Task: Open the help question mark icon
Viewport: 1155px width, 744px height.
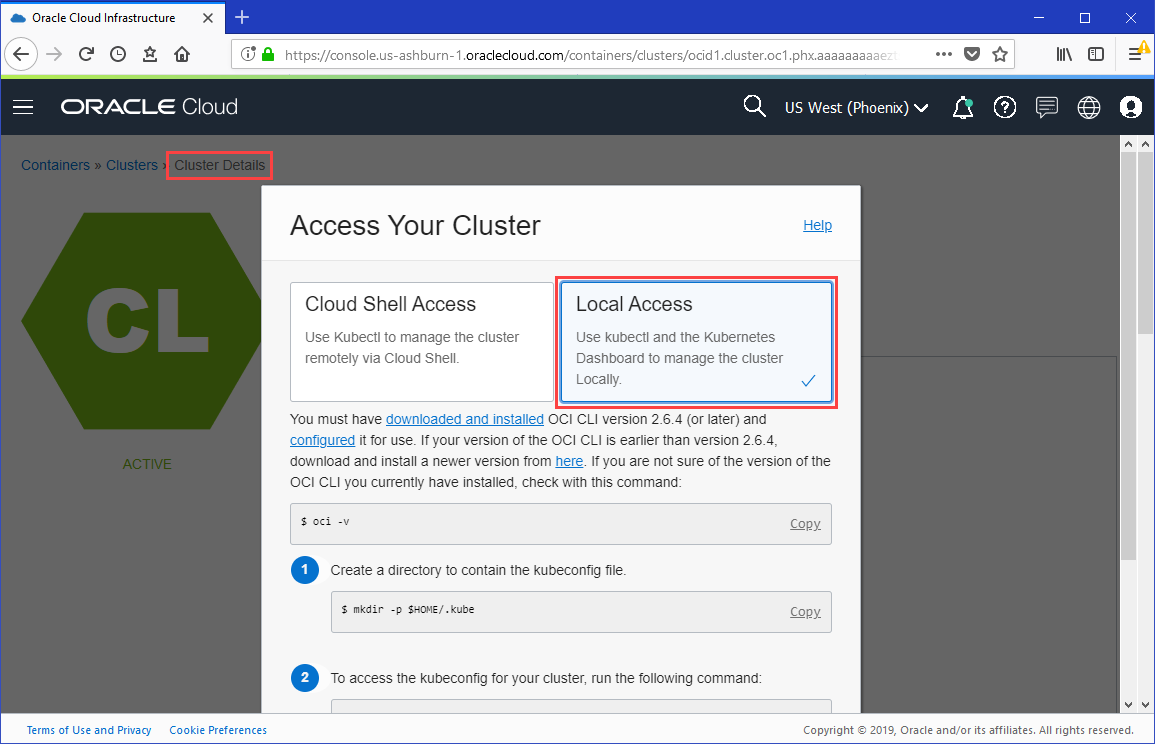Action: pyautogui.click(x=1005, y=108)
